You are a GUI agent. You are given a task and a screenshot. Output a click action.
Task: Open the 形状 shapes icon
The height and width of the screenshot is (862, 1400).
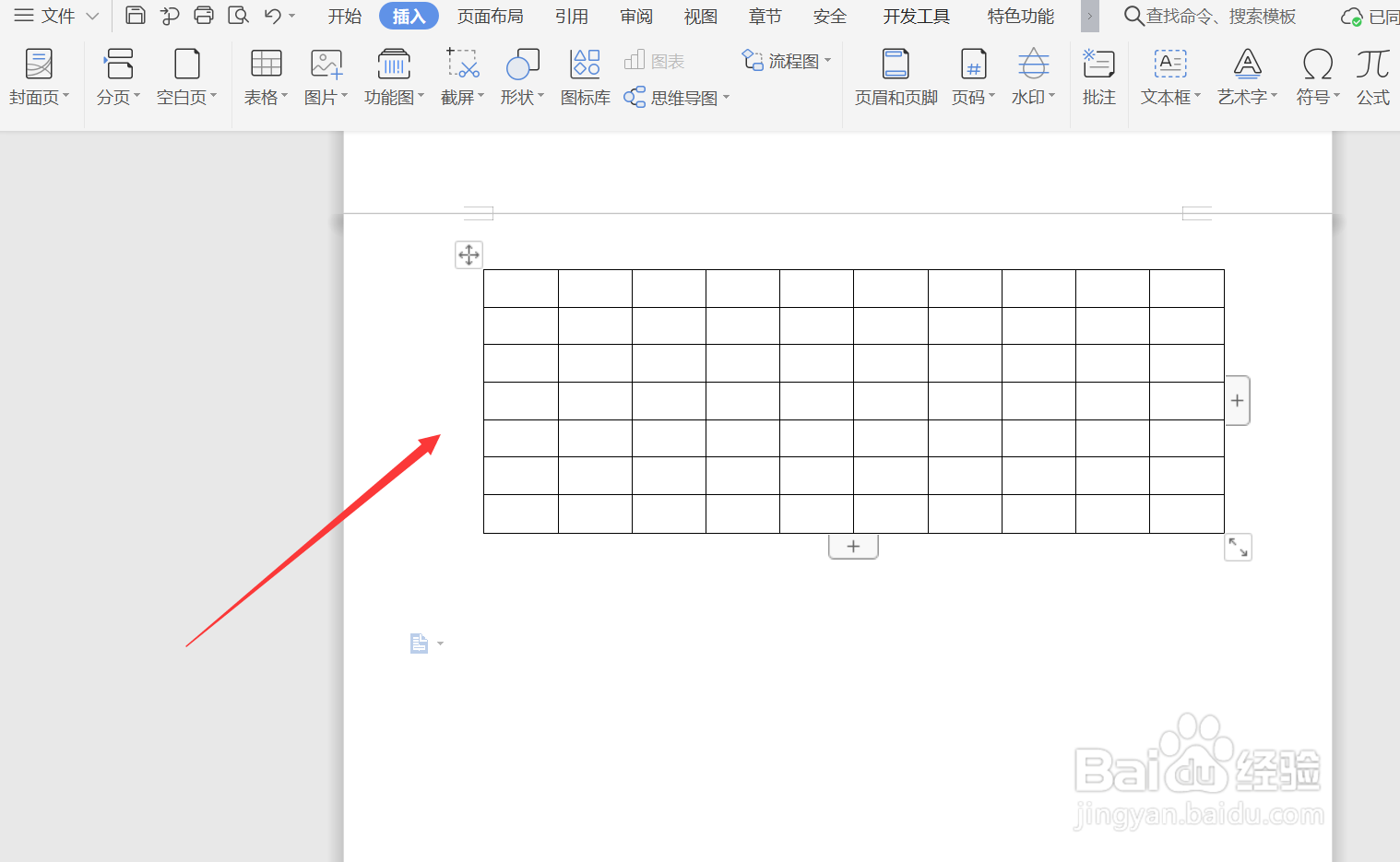coord(522,65)
